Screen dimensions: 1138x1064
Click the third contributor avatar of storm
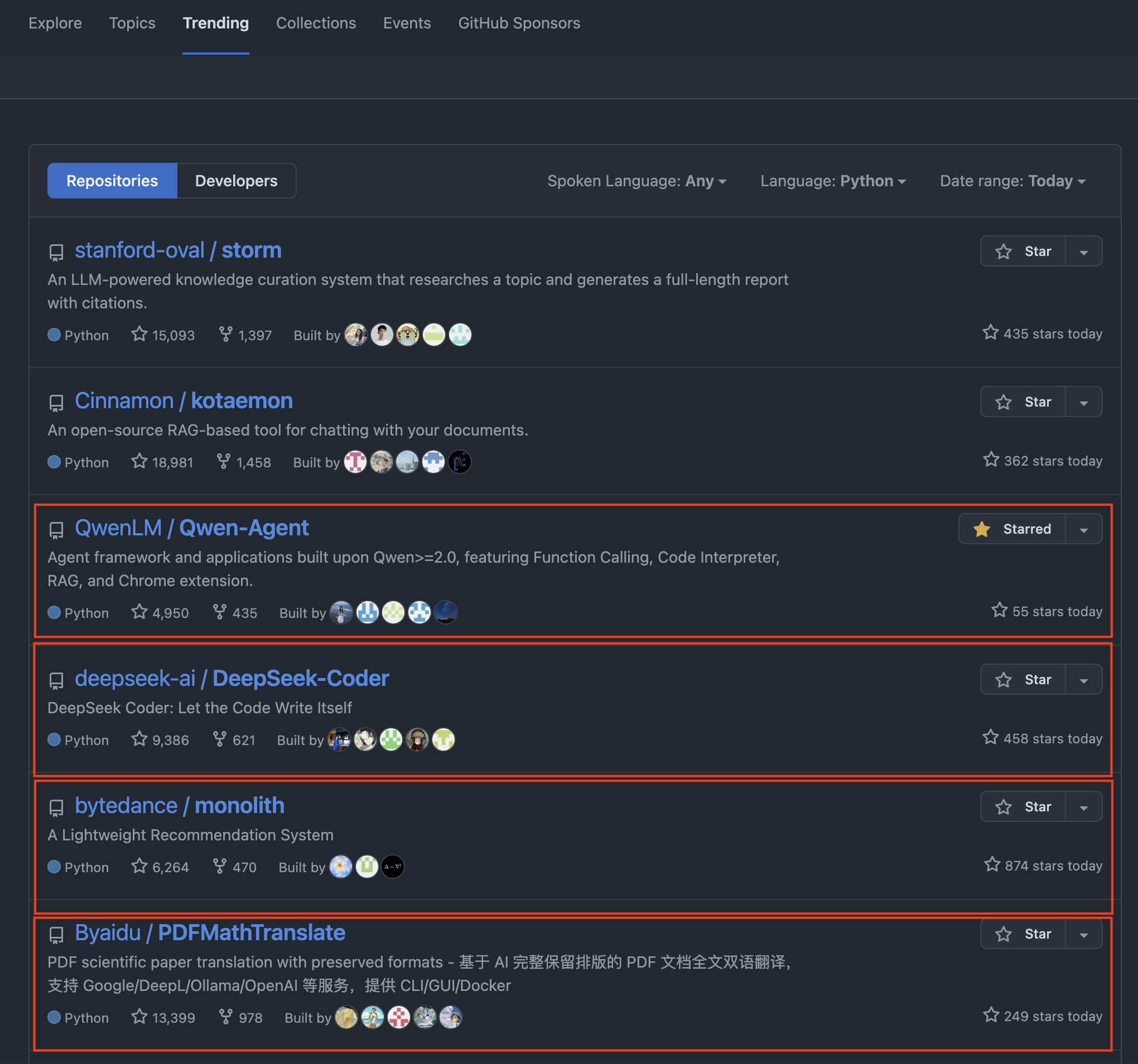tap(408, 335)
